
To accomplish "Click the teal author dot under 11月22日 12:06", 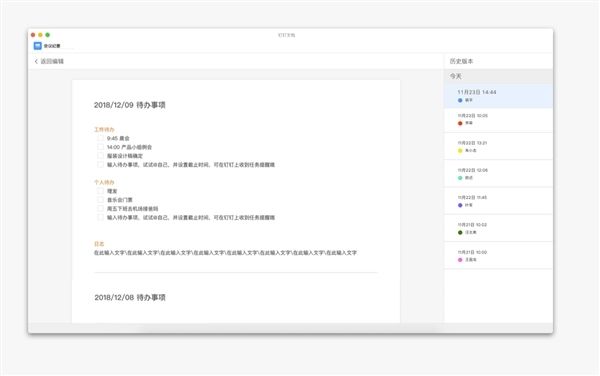I will 460,178.
